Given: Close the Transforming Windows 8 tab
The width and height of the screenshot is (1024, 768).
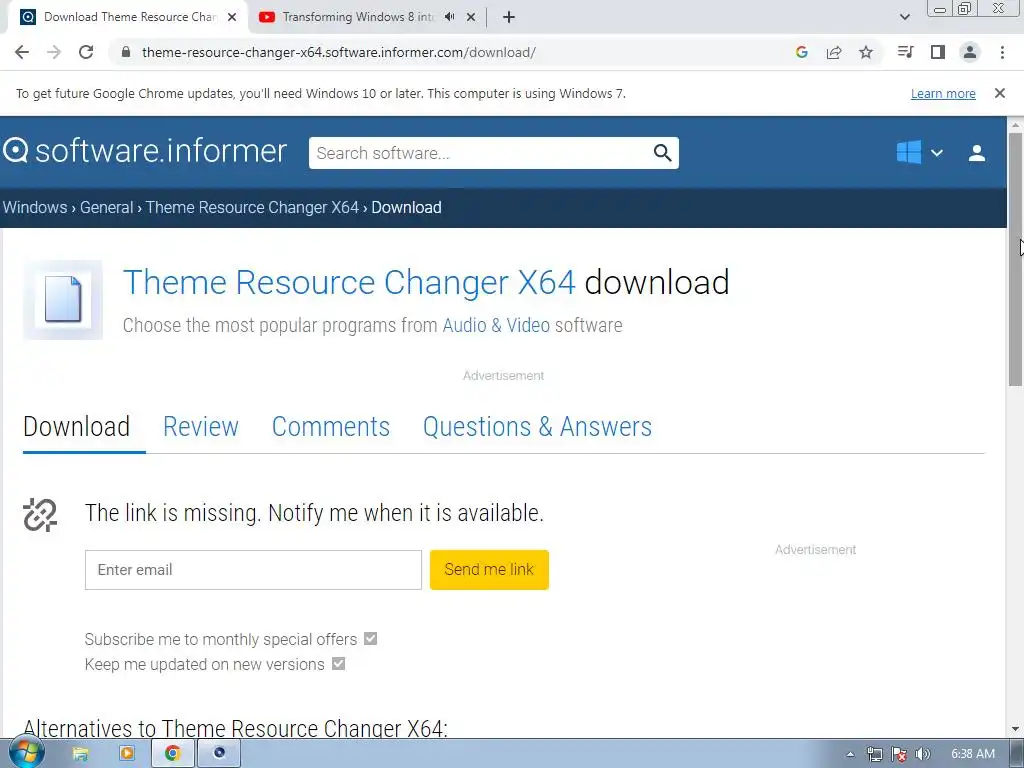Looking at the screenshot, I should pyautogui.click(x=471, y=17).
